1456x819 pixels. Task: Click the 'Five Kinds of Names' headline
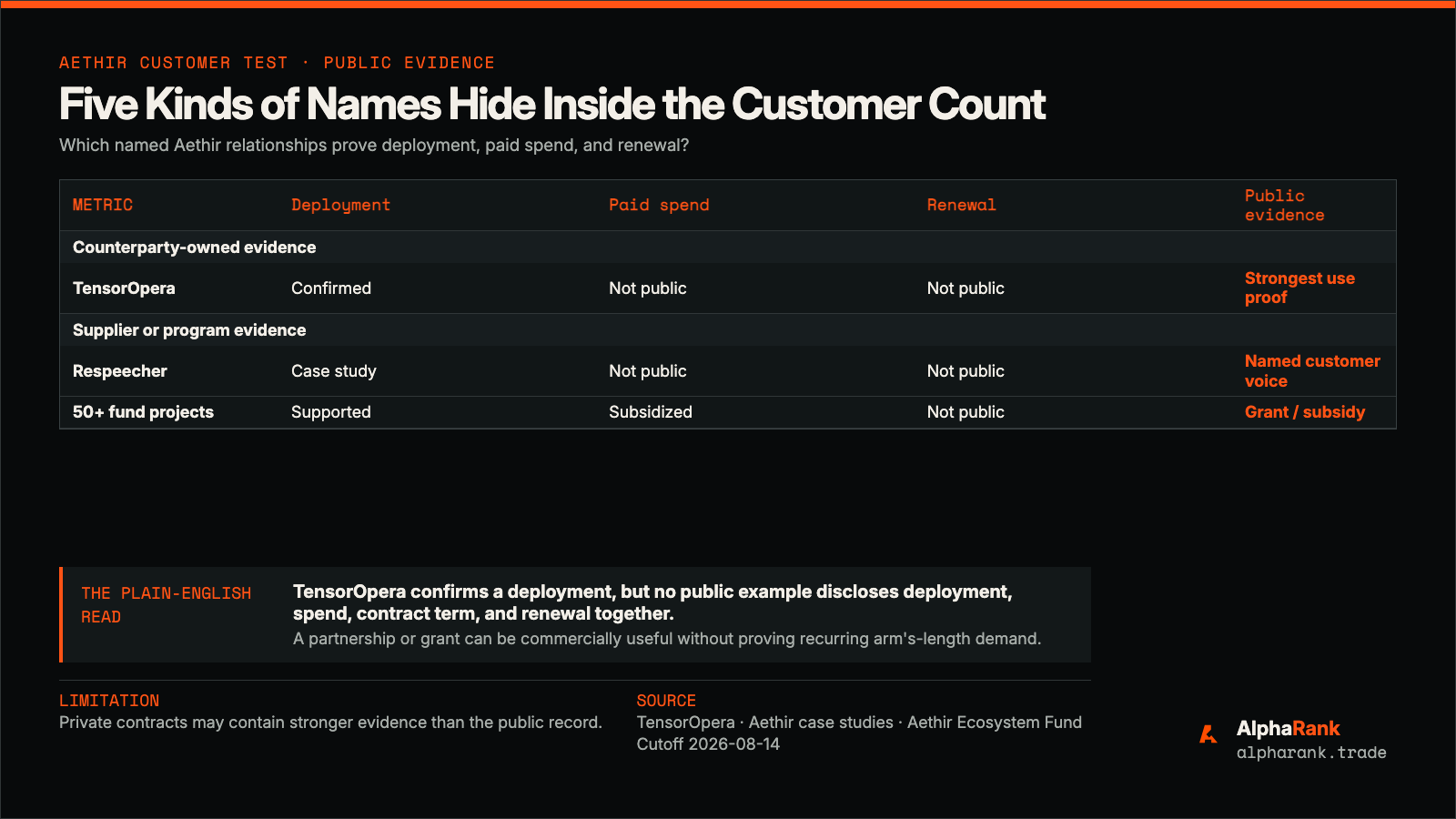click(x=552, y=105)
